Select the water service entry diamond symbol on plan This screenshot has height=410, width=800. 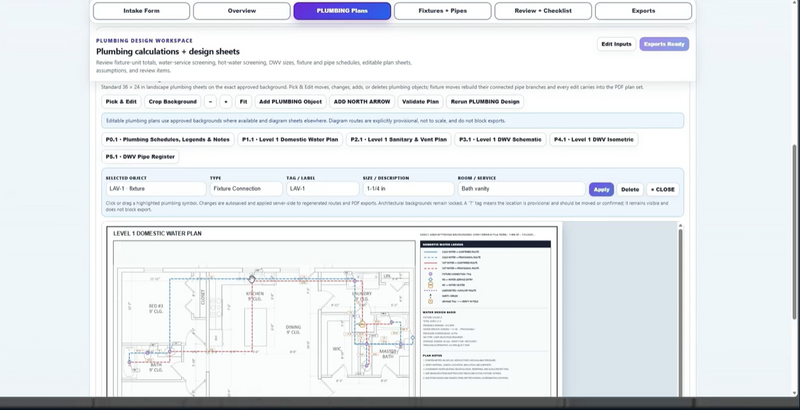413,338
